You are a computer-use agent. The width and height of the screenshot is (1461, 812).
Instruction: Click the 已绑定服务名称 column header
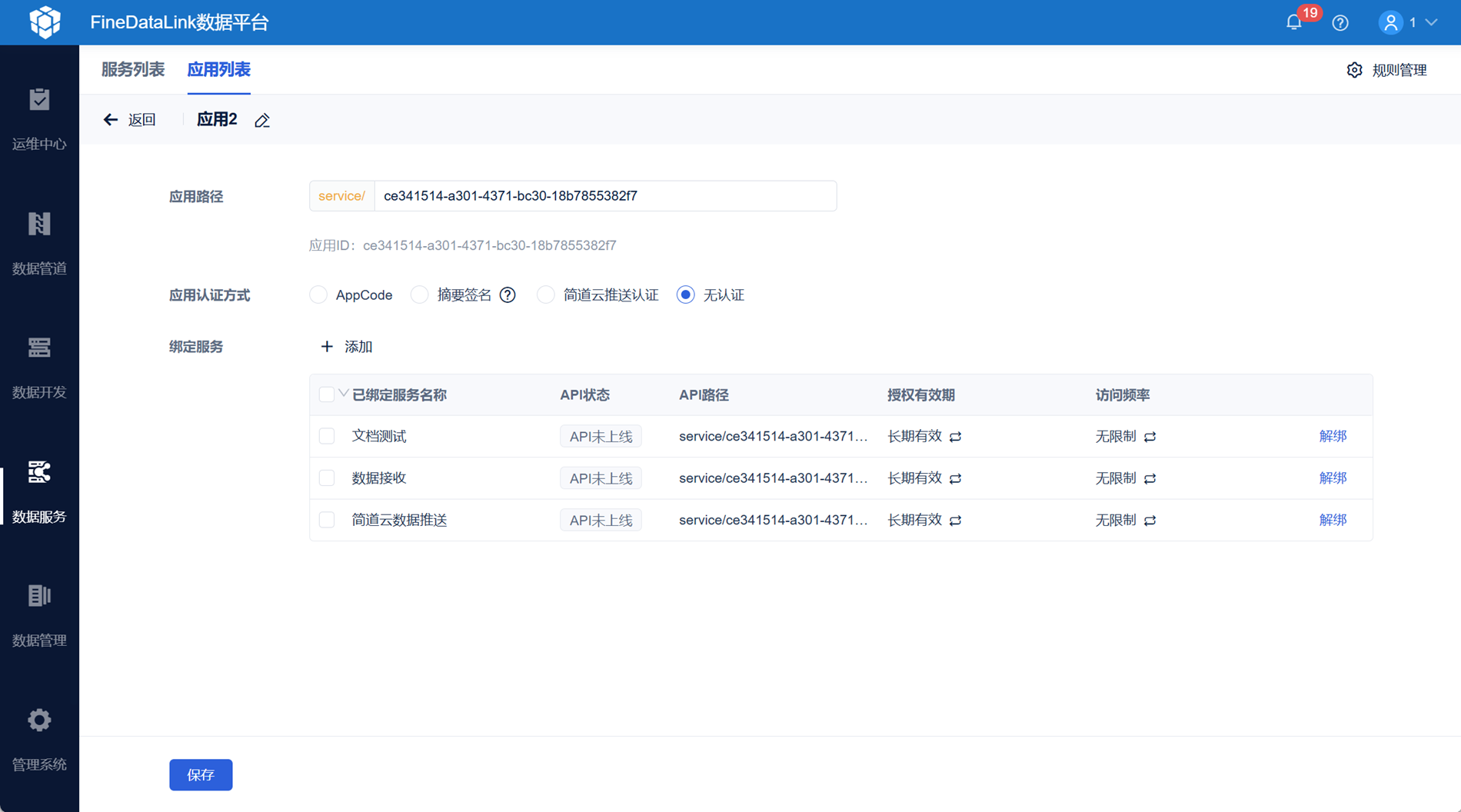[399, 395]
